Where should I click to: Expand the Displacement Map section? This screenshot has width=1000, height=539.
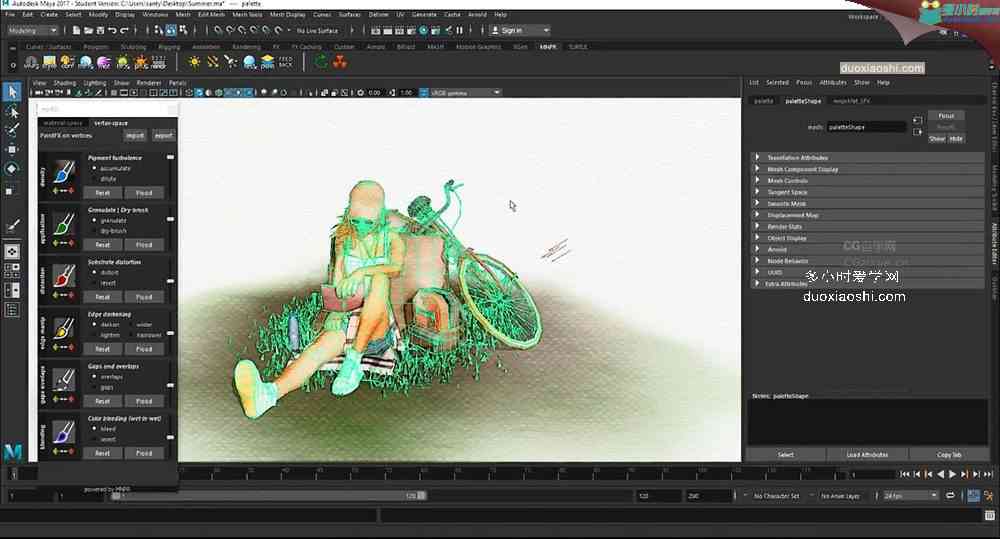(868, 215)
